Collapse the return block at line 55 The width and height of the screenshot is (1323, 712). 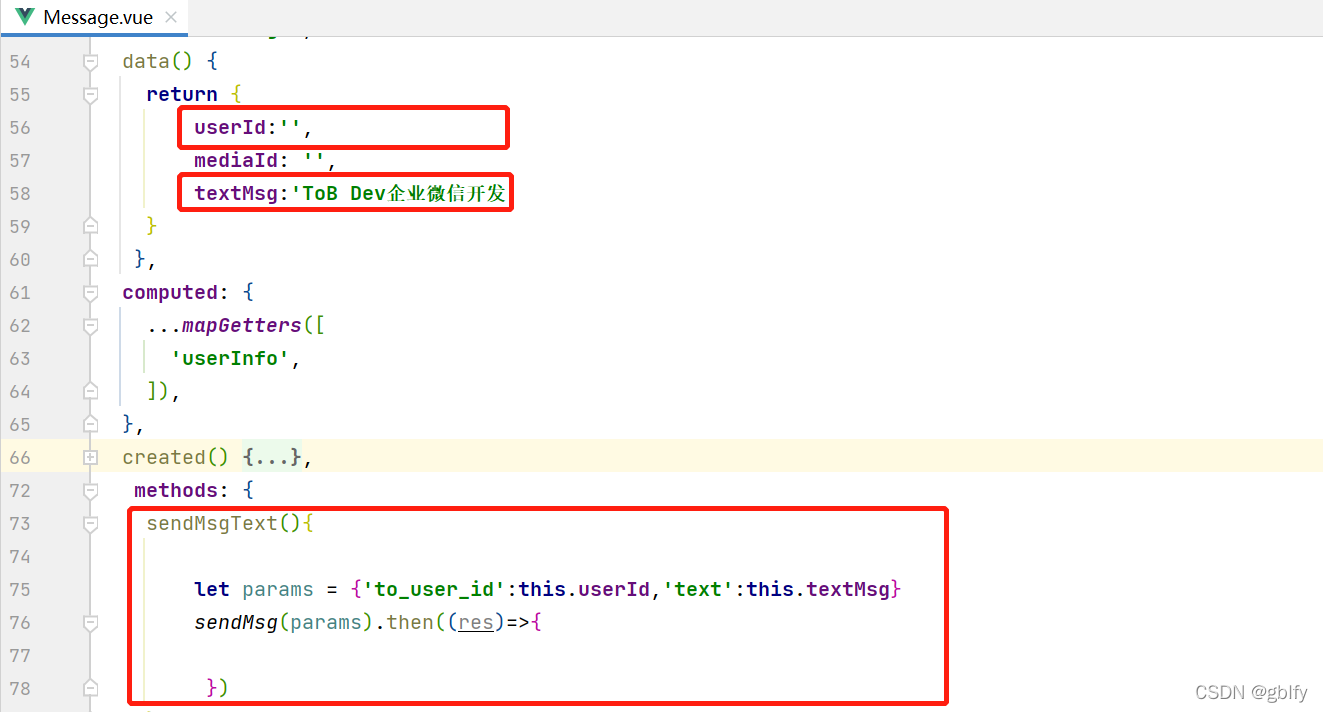[91, 95]
